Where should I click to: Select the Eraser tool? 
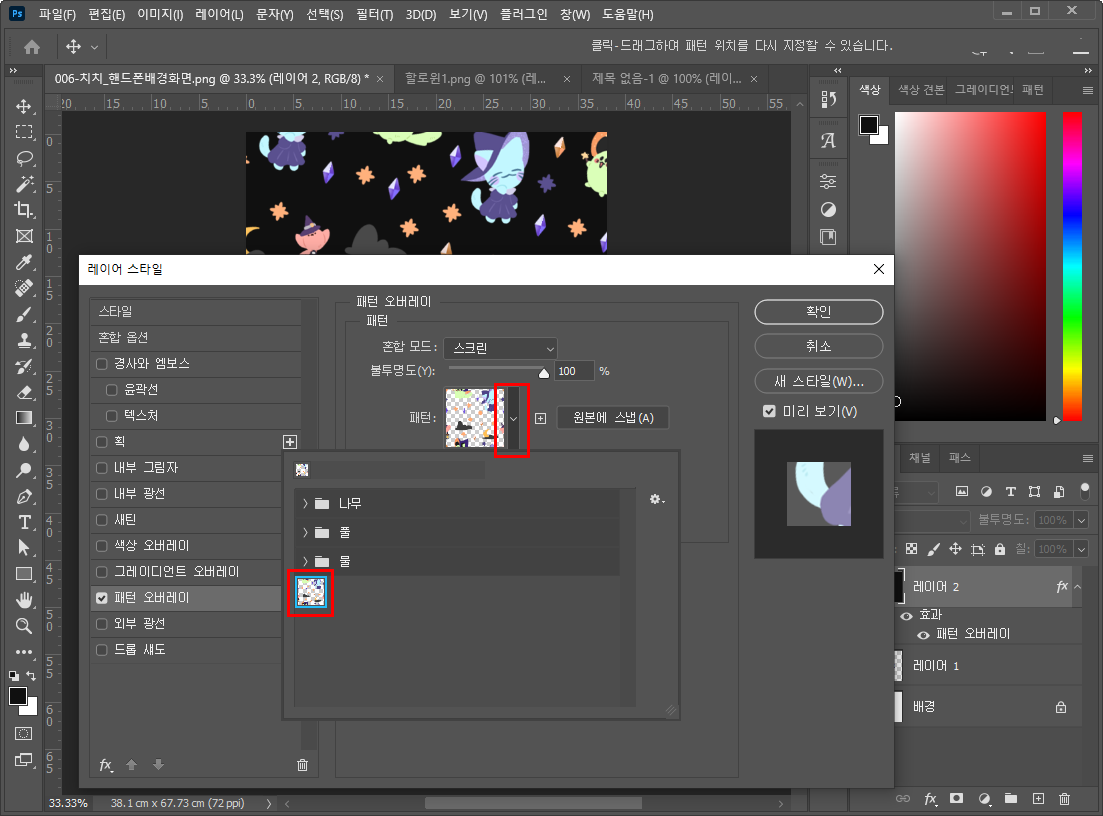pos(24,393)
